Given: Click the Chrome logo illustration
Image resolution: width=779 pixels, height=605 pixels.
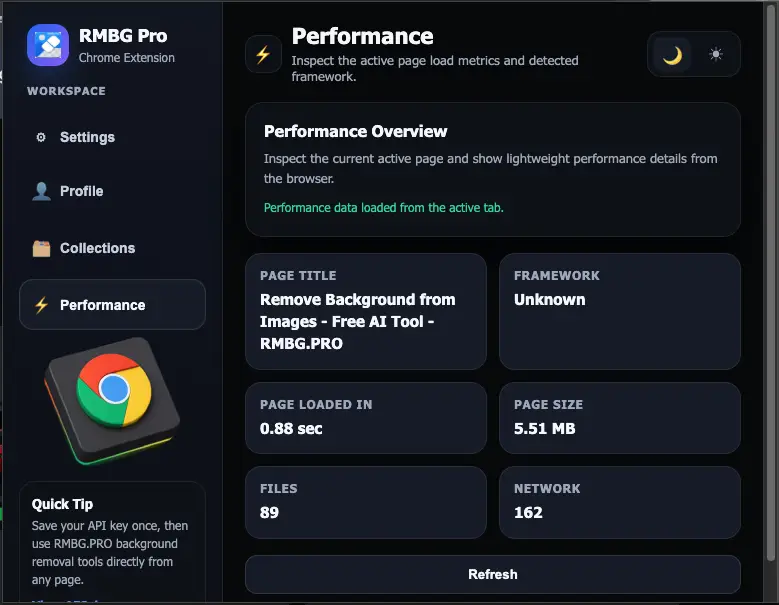Looking at the screenshot, I should tap(113, 400).
